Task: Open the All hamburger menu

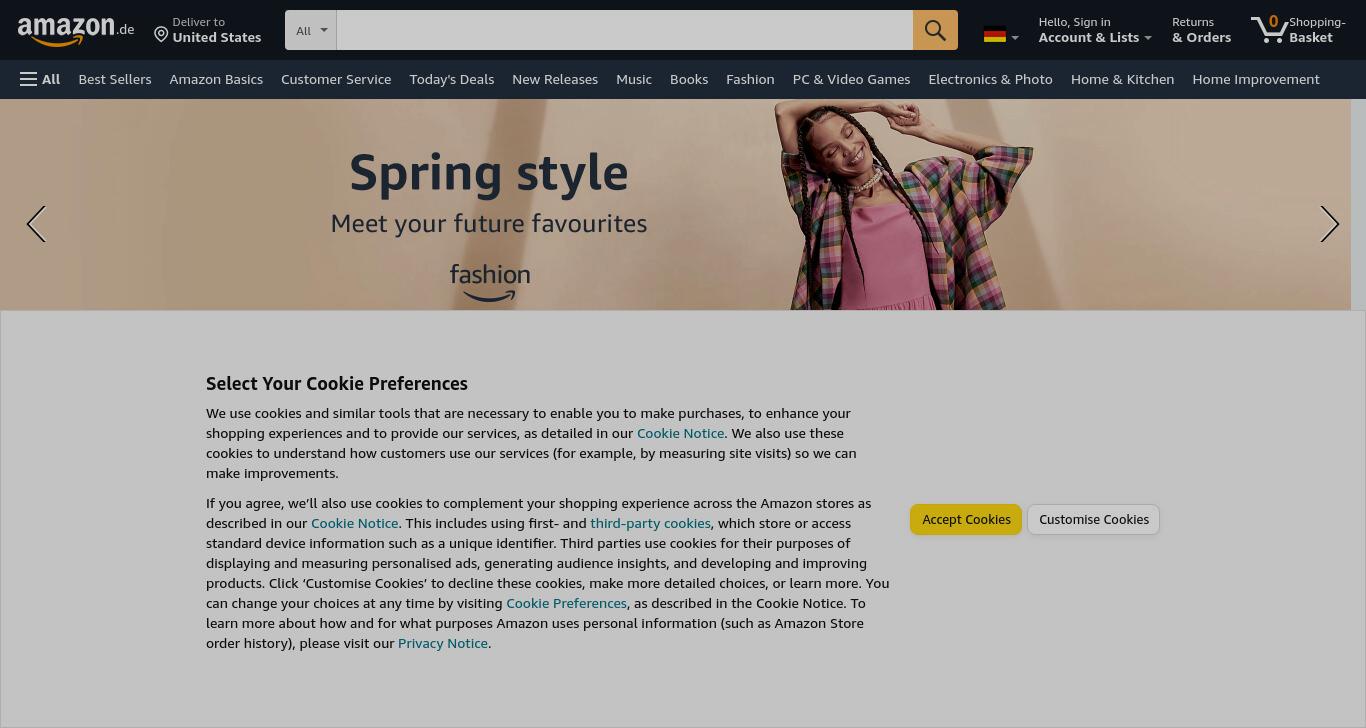Action: (x=40, y=79)
